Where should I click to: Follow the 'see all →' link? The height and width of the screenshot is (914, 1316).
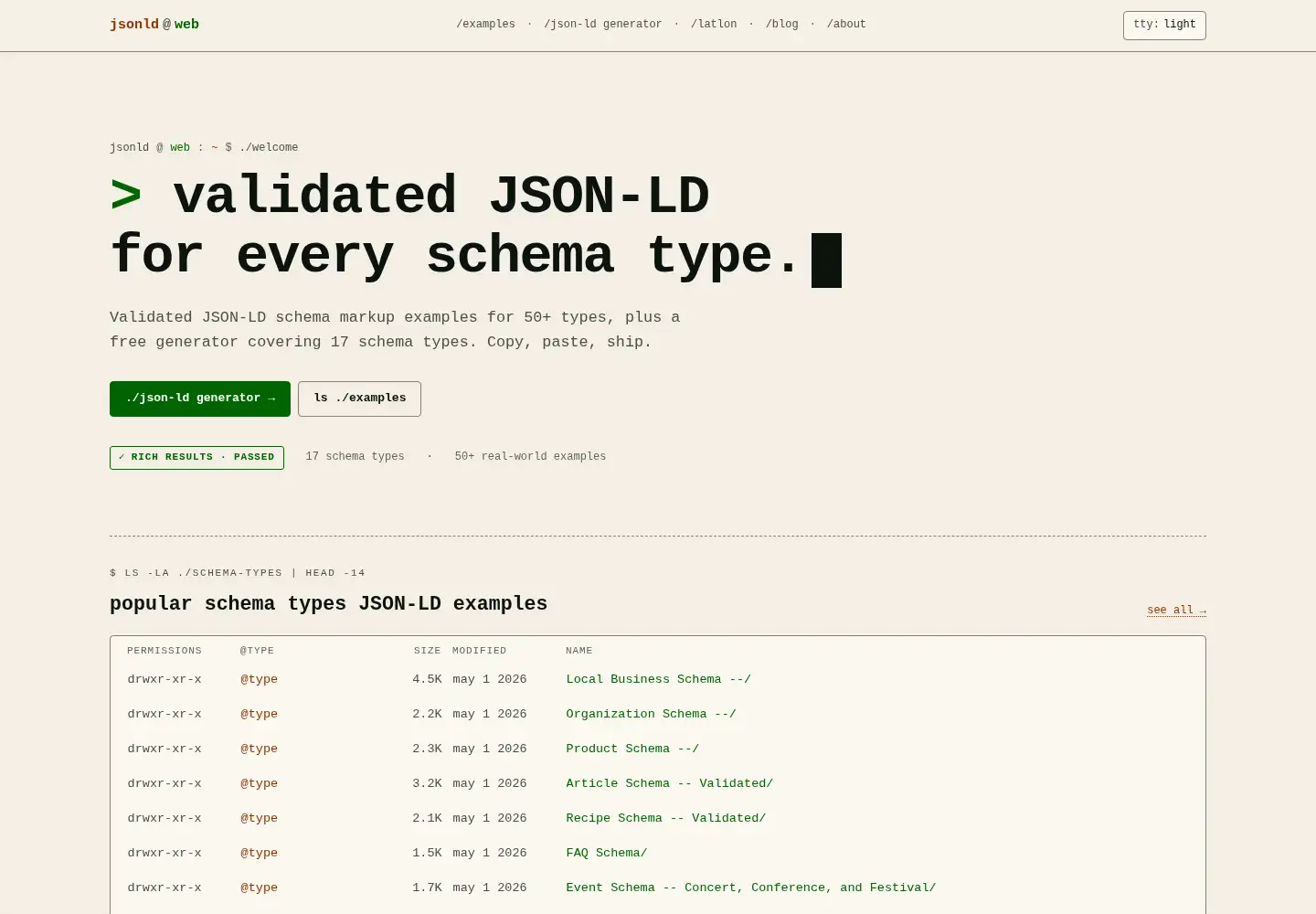tap(1177, 611)
